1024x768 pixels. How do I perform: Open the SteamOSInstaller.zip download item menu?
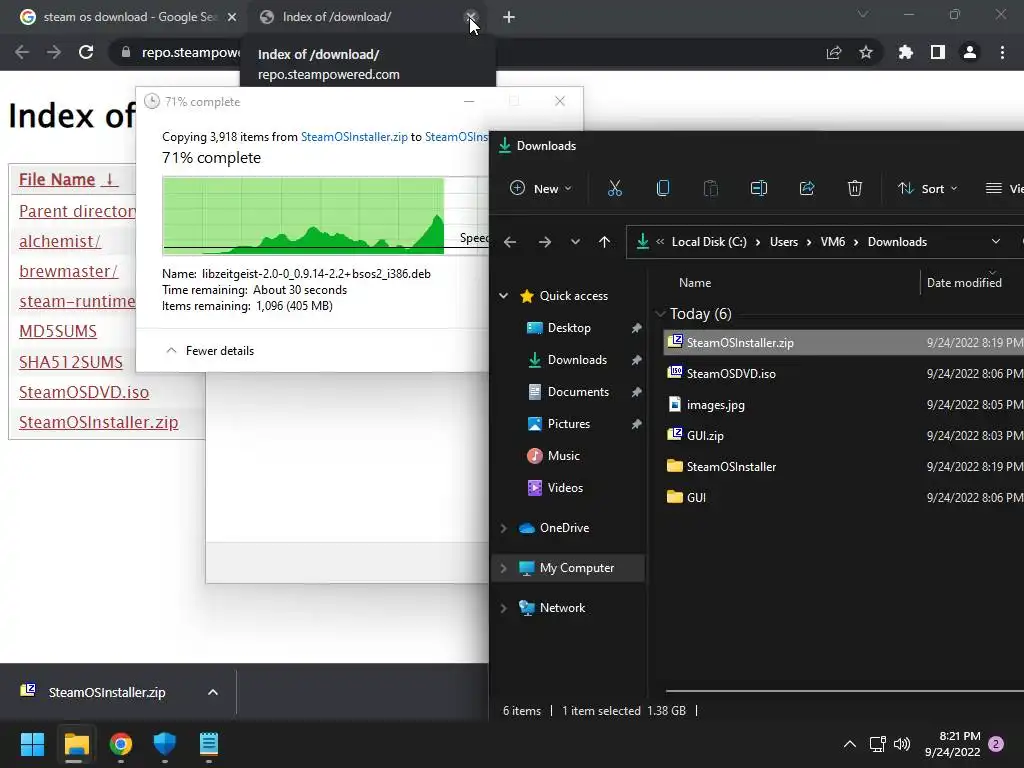coord(213,692)
